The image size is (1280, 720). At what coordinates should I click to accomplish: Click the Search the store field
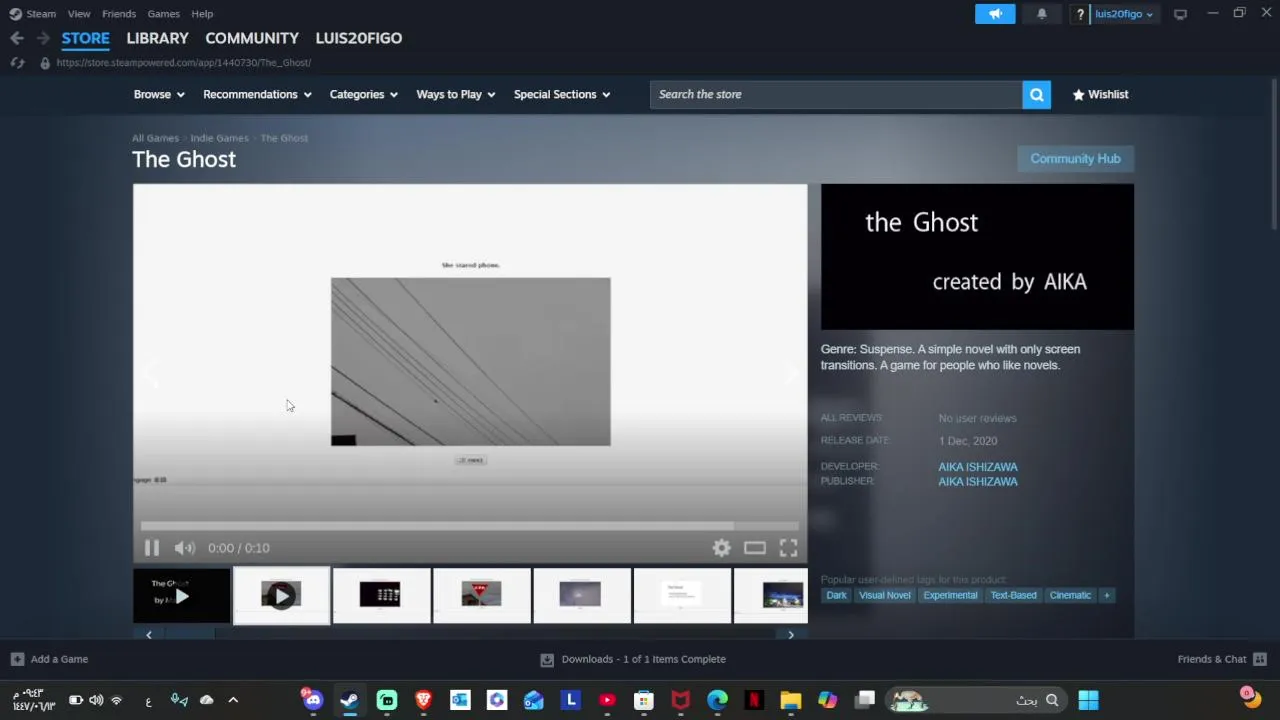[x=836, y=94]
